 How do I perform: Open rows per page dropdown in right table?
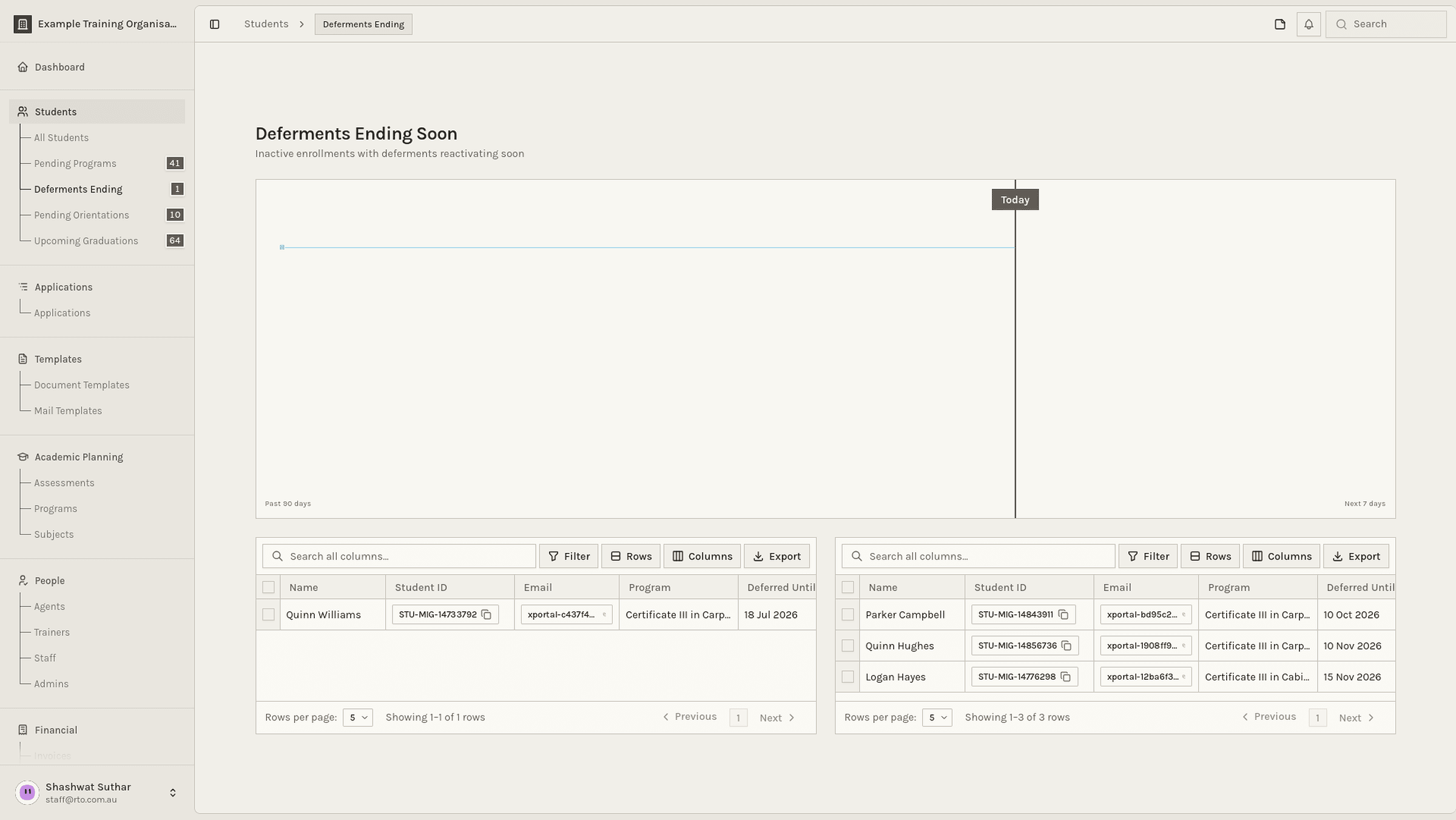(937, 717)
